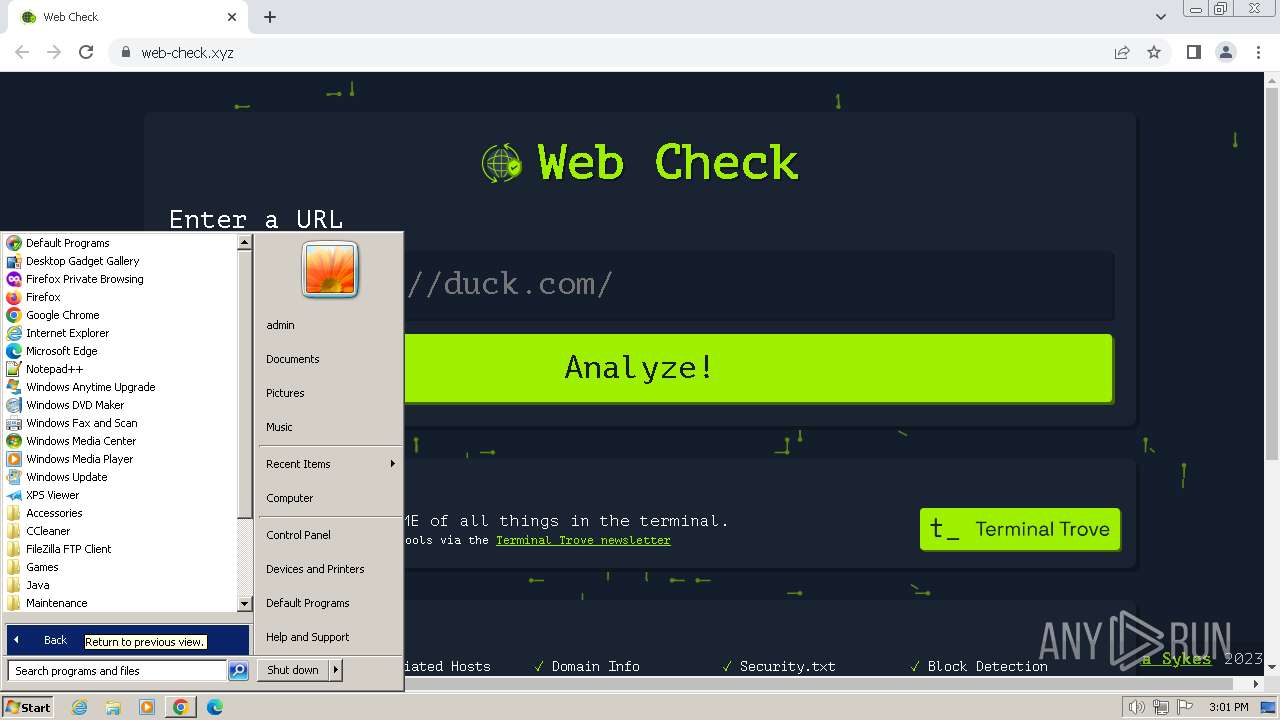1280x720 pixels.
Task: Follow the Terminal Trove newsletter link
Action: [583, 540]
